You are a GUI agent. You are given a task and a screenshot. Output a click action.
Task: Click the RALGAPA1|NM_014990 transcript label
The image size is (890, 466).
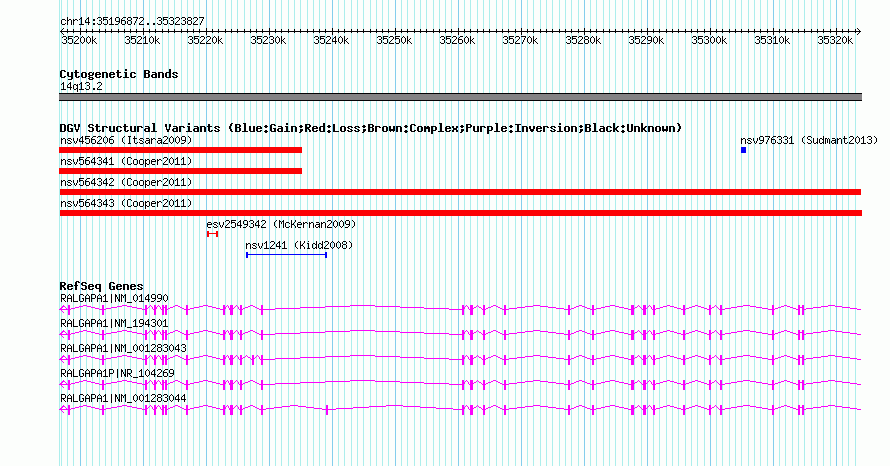(x=114, y=298)
